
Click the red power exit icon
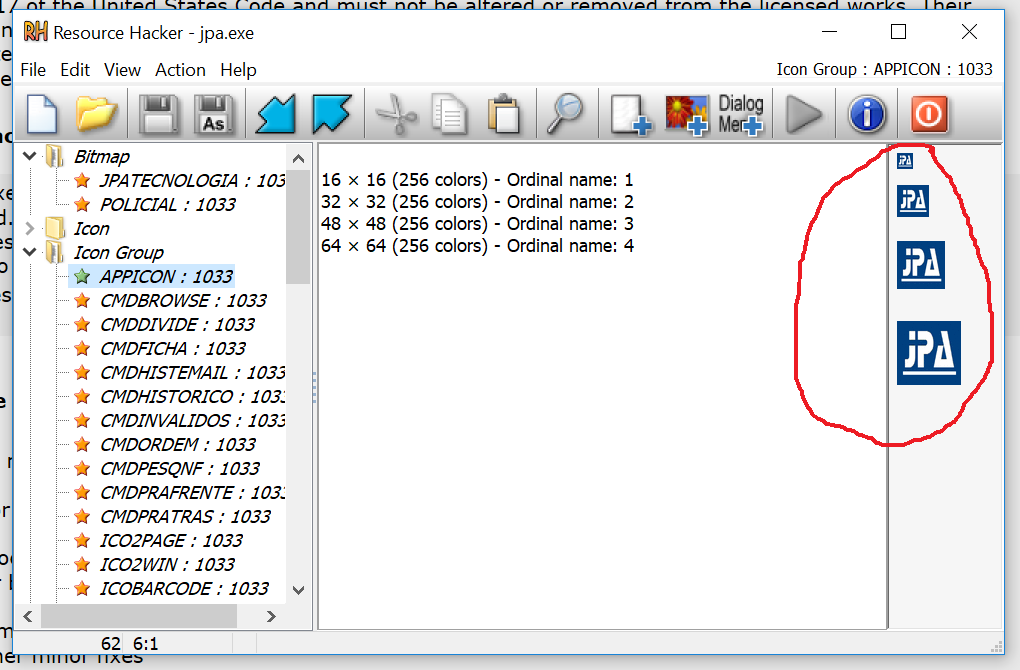click(x=929, y=114)
